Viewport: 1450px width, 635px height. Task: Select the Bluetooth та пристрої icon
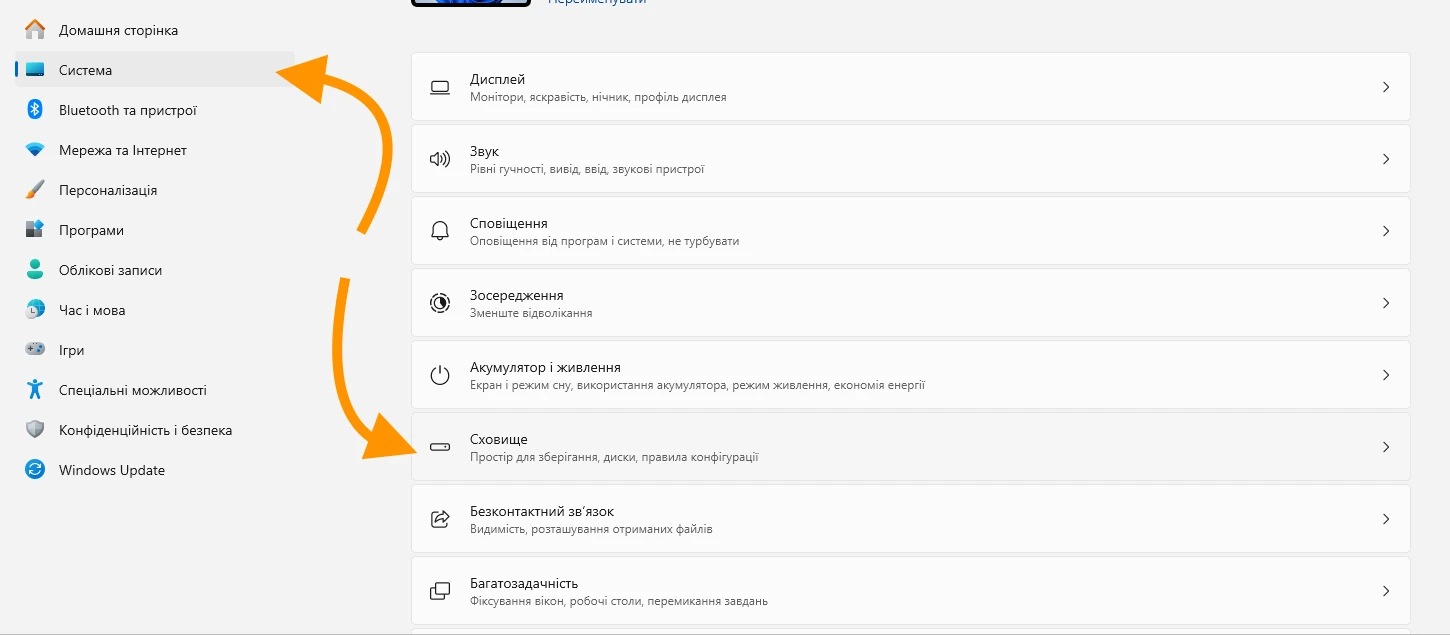click(35, 110)
